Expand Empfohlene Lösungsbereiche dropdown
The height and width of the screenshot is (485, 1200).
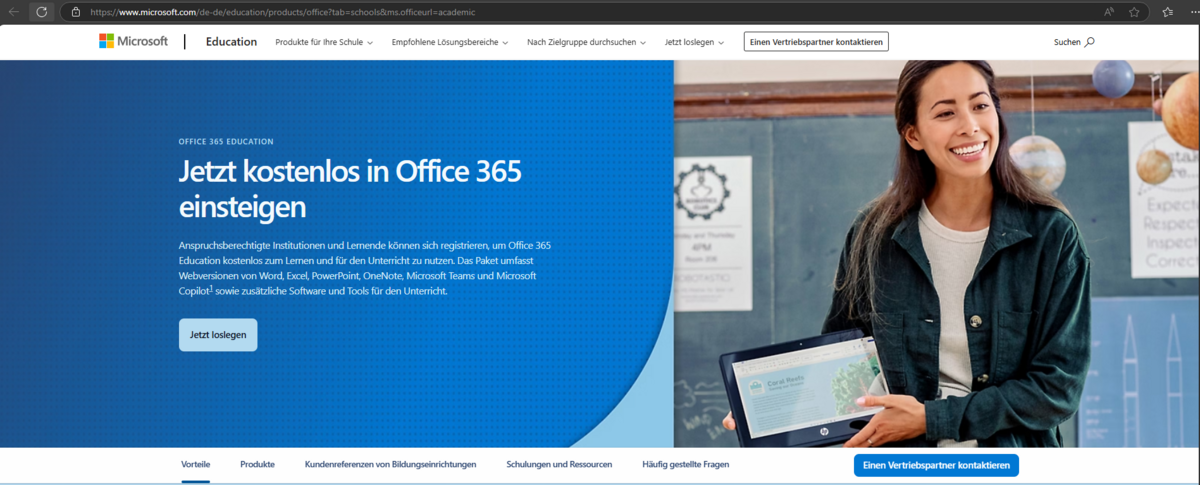point(450,42)
